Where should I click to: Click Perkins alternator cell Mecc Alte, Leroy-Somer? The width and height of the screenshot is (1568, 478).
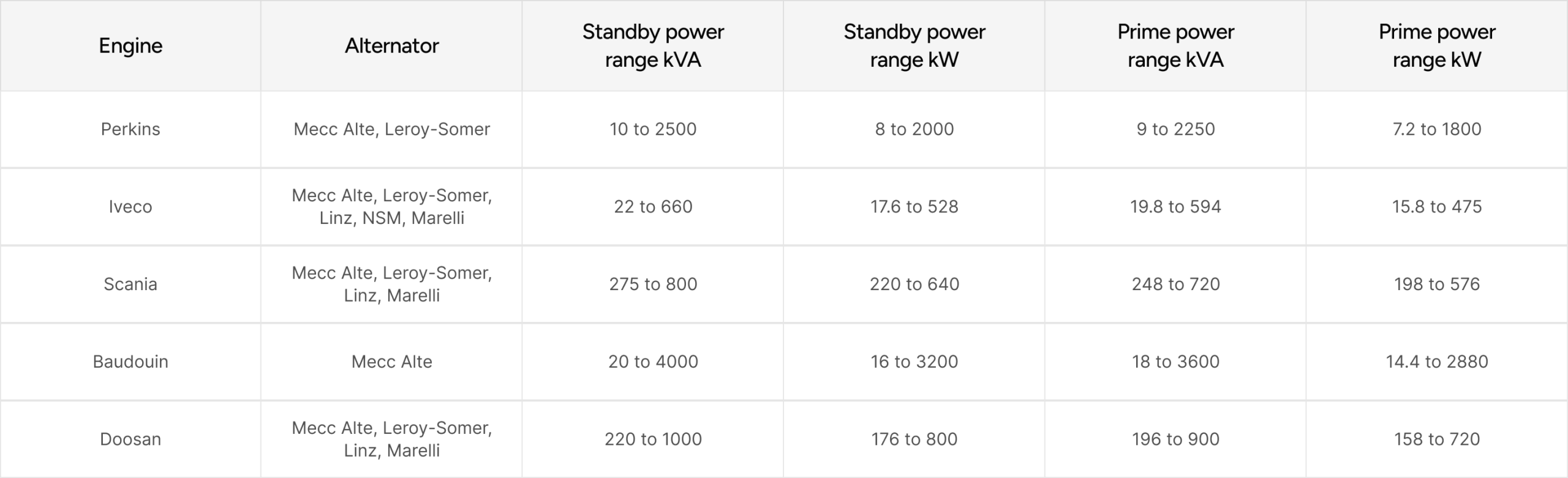391,129
